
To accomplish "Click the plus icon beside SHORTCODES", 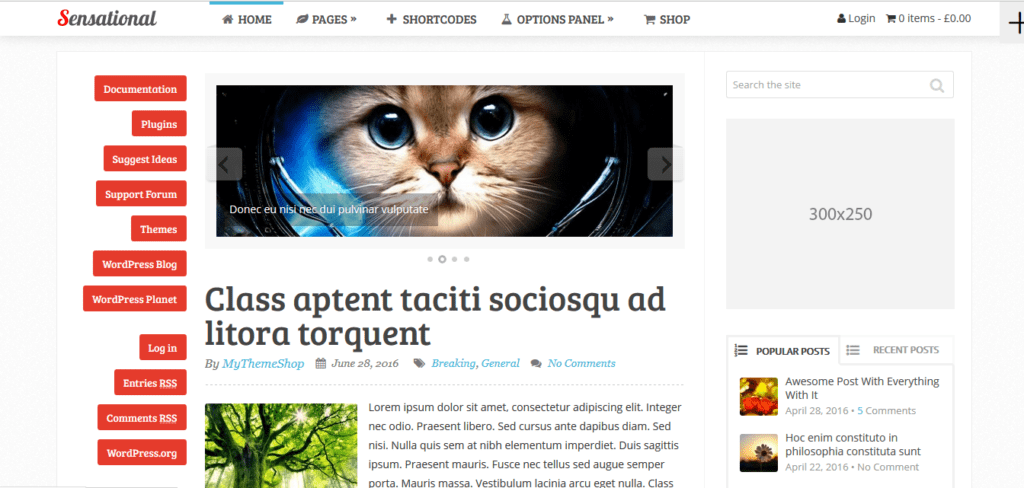I will pos(392,20).
